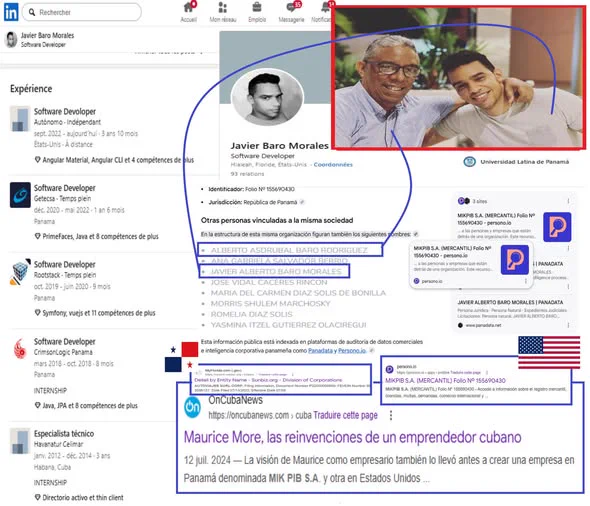Open the LinkedIn home logo
590x506 pixels.
click(x=11, y=12)
